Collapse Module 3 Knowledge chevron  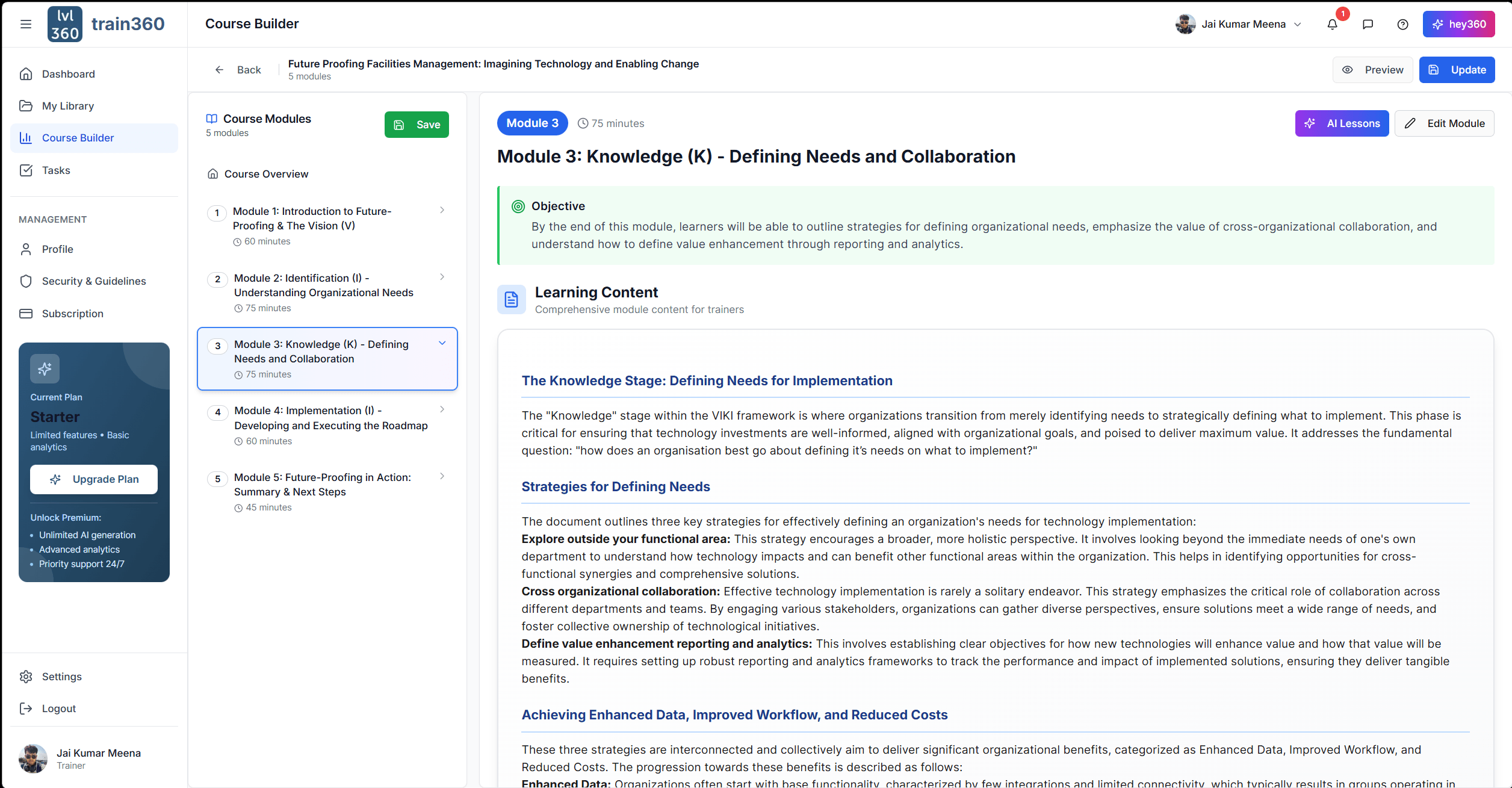pyautogui.click(x=442, y=343)
